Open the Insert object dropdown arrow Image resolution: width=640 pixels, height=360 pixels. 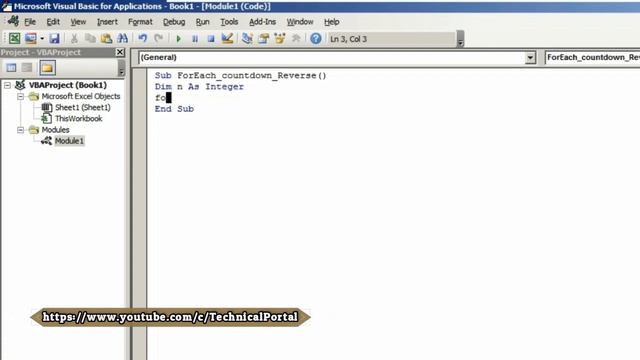[x=42, y=39]
